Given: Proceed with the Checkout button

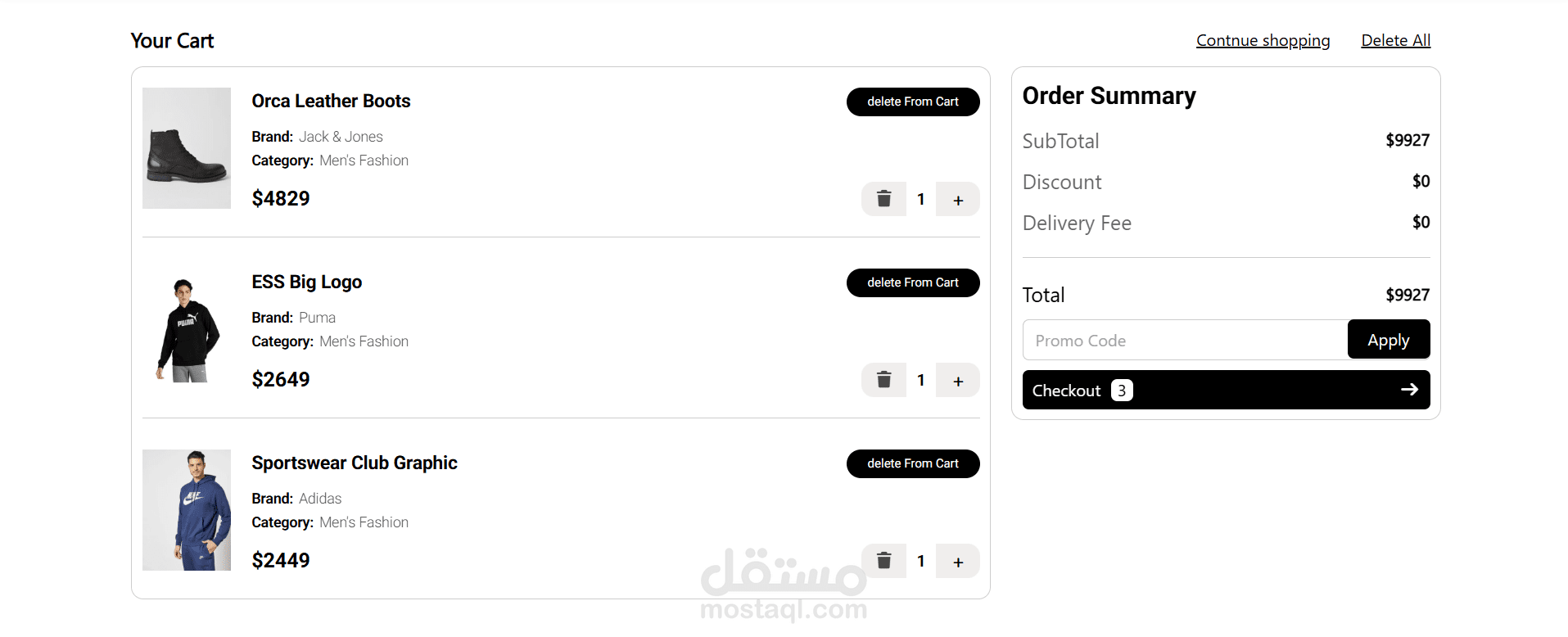Looking at the screenshot, I should pos(1226,390).
